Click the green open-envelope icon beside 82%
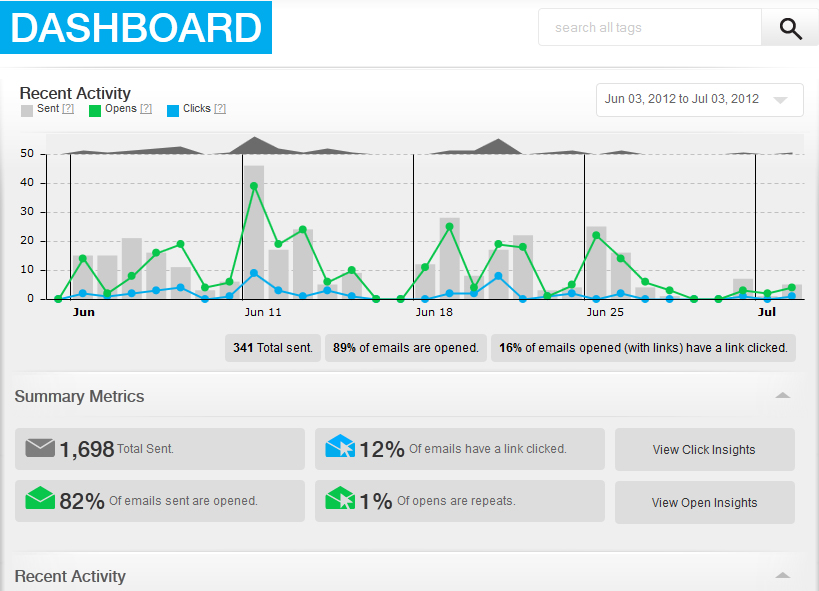This screenshot has height=591, width=819. (40, 499)
